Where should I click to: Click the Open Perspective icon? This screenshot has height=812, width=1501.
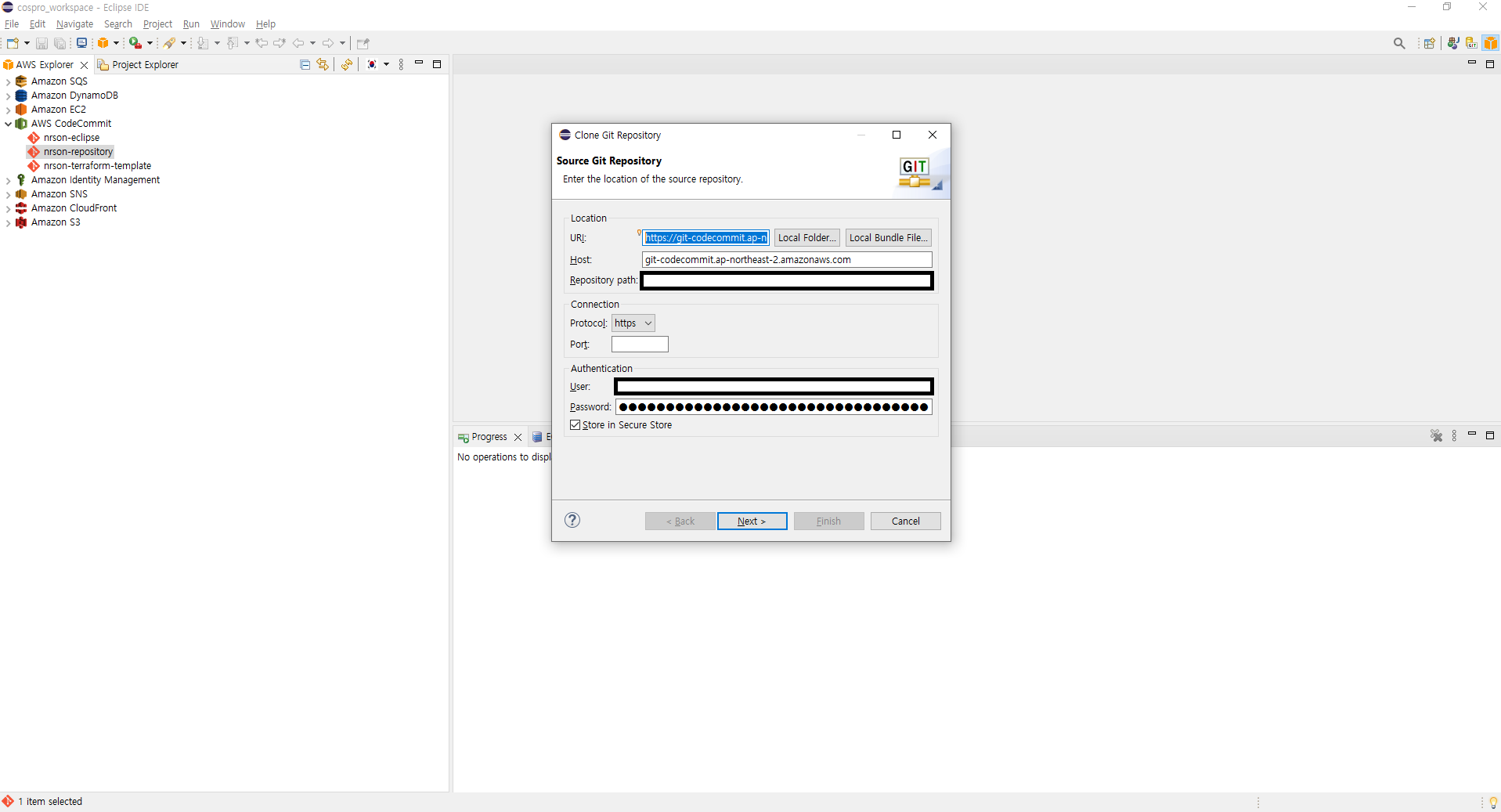click(x=1429, y=43)
